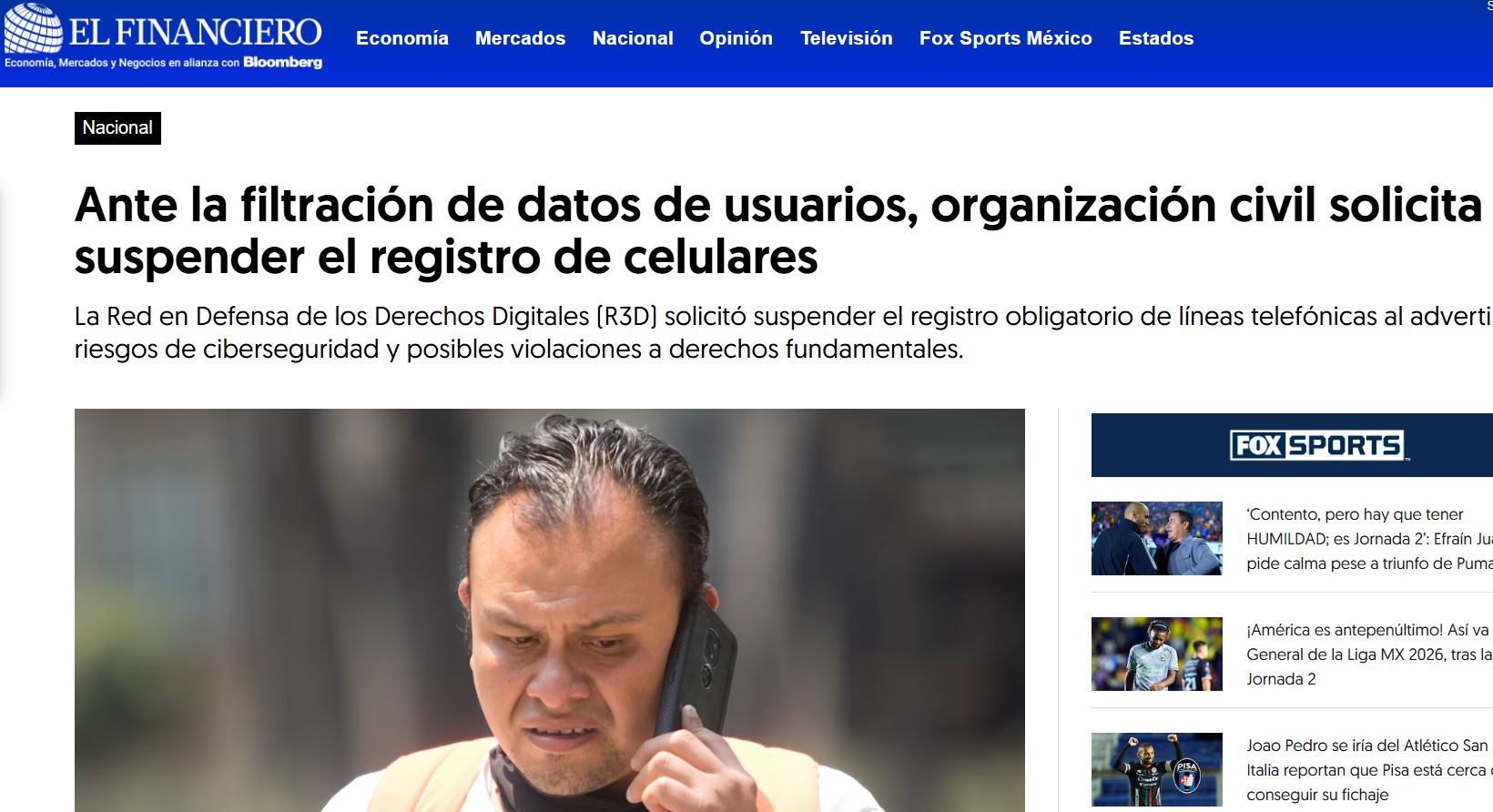Open Fox Sports México section
Screen dimensions: 1493x812
1005,38
